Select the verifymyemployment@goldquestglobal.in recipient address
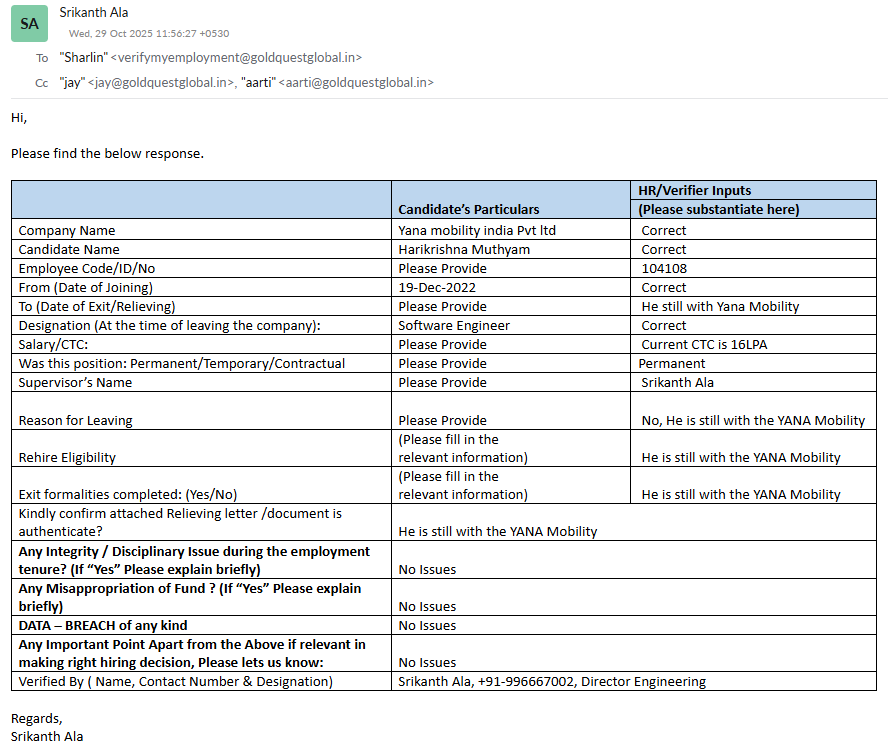The height and width of the screenshot is (750, 888). pyautogui.click(x=236, y=58)
